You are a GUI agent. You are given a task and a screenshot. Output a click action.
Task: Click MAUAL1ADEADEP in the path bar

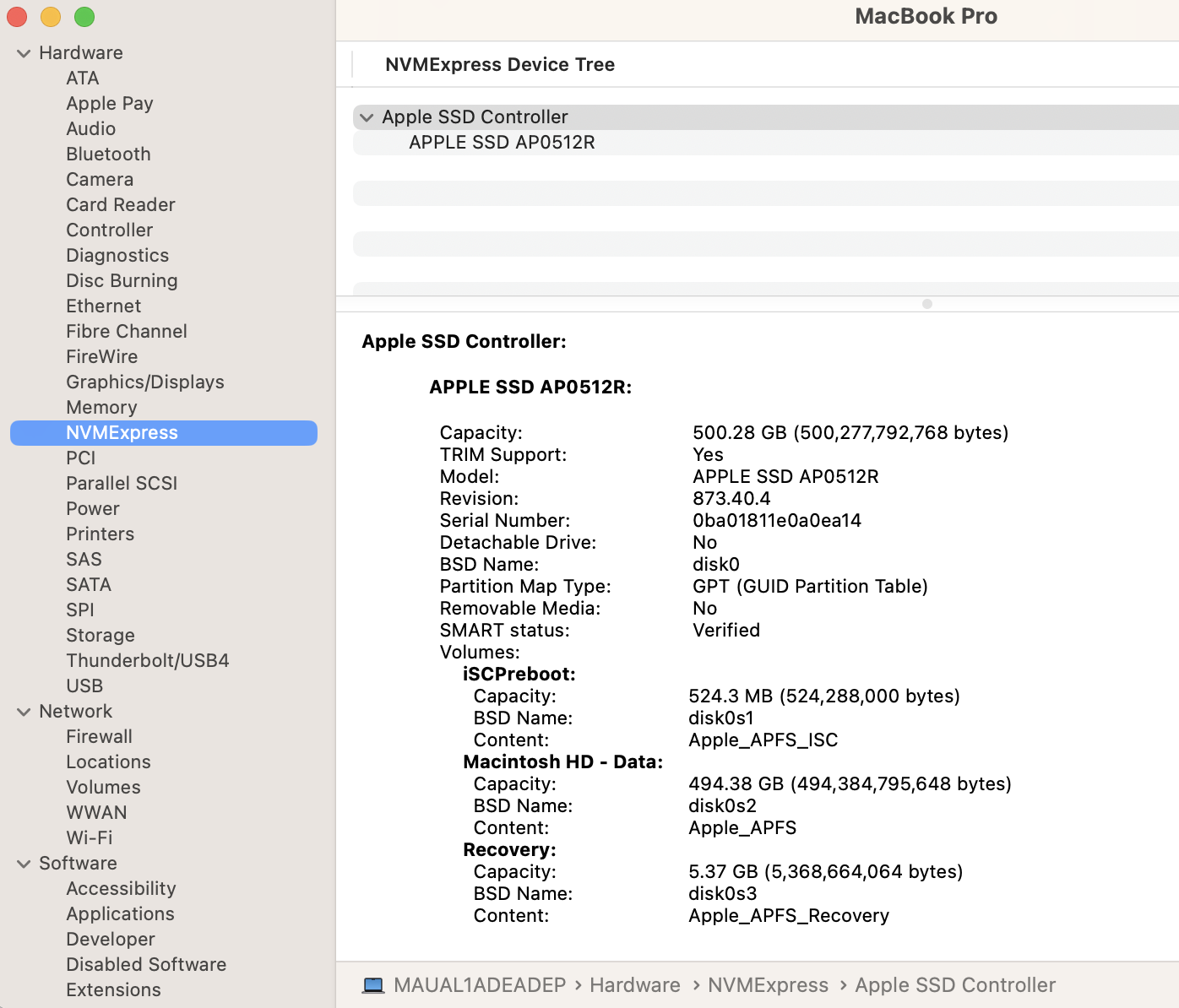pos(480,985)
